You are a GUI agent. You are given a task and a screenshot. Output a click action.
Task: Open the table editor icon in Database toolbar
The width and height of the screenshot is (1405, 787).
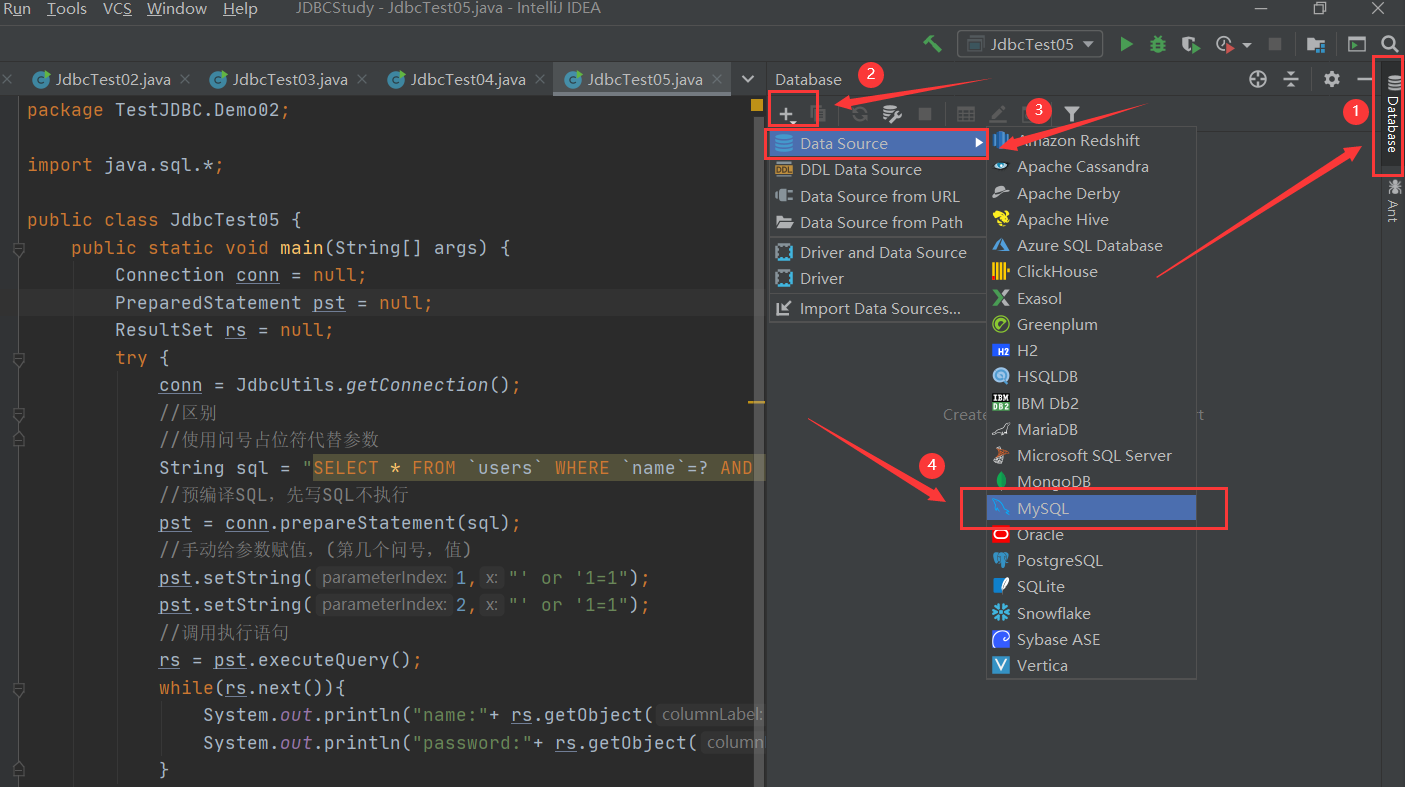tap(966, 114)
